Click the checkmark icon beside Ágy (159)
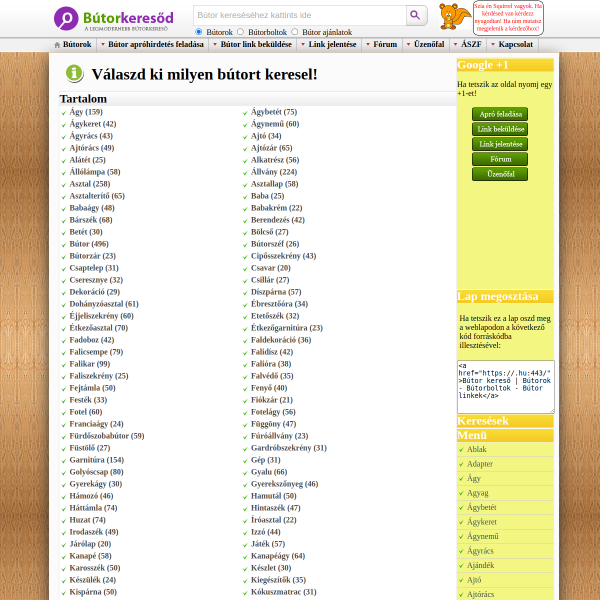Screen dimensions: 600x600 pos(64,113)
